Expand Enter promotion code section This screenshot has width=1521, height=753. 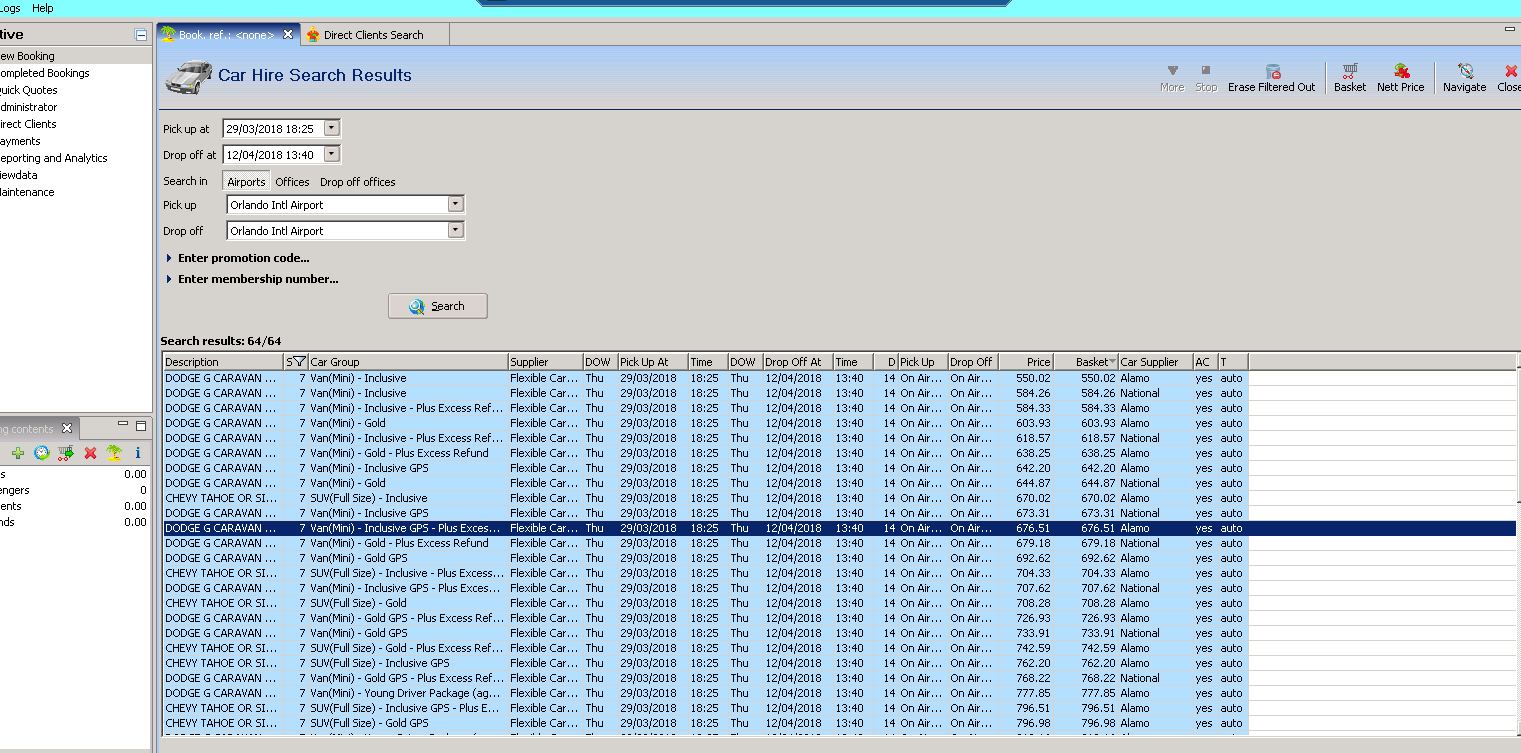pos(170,258)
